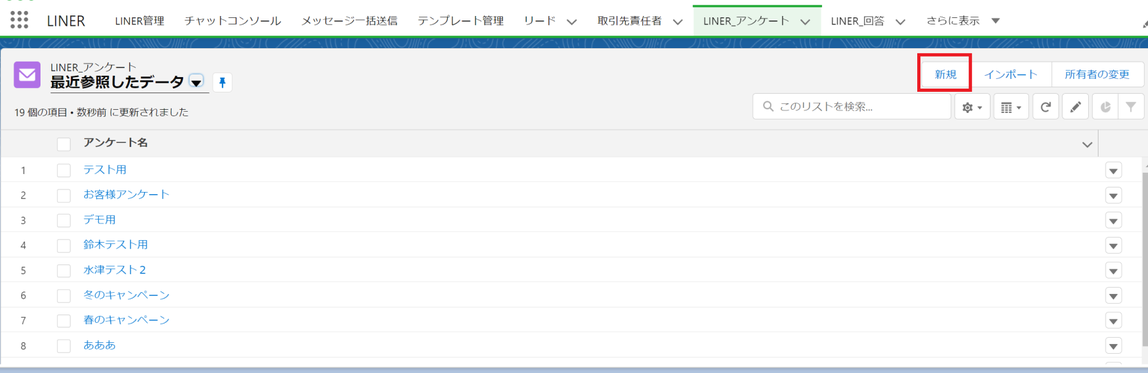Open the テスト用 survey record
1148x373 pixels.
(x=105, y=169)
